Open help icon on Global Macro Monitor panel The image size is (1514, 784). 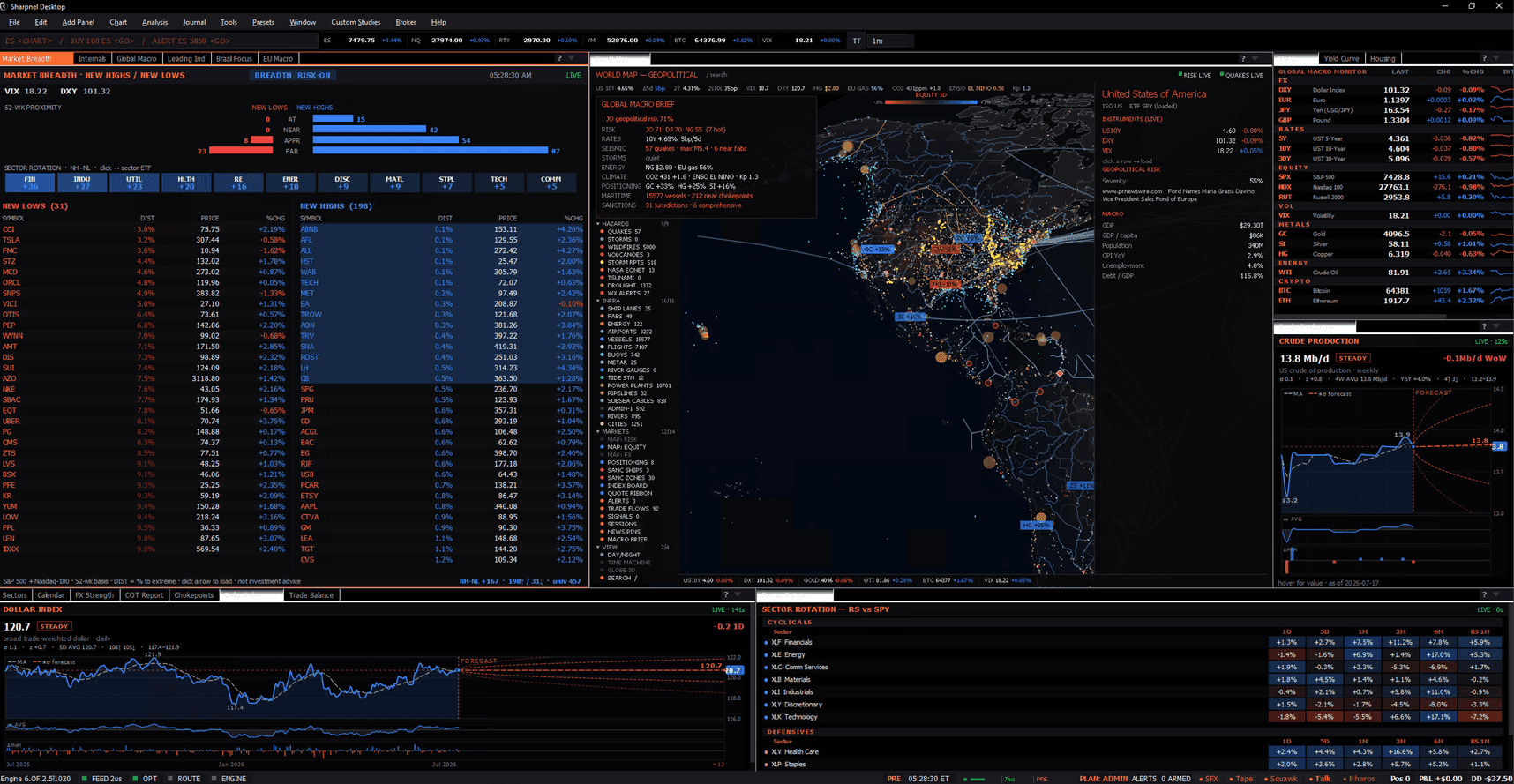click(1484, 58)
